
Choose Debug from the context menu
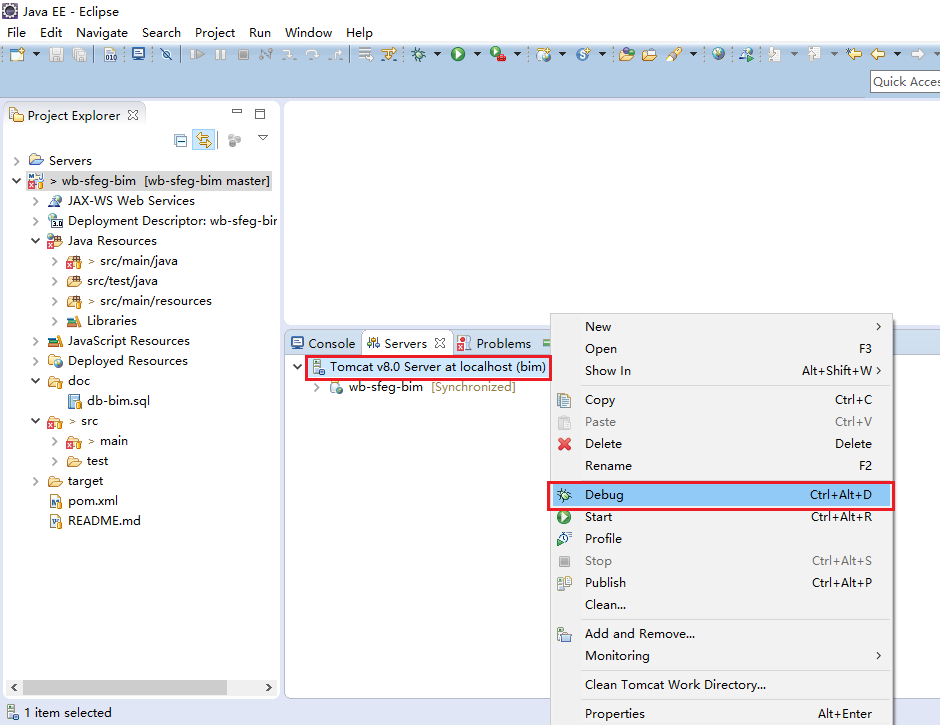pos(721,495)
